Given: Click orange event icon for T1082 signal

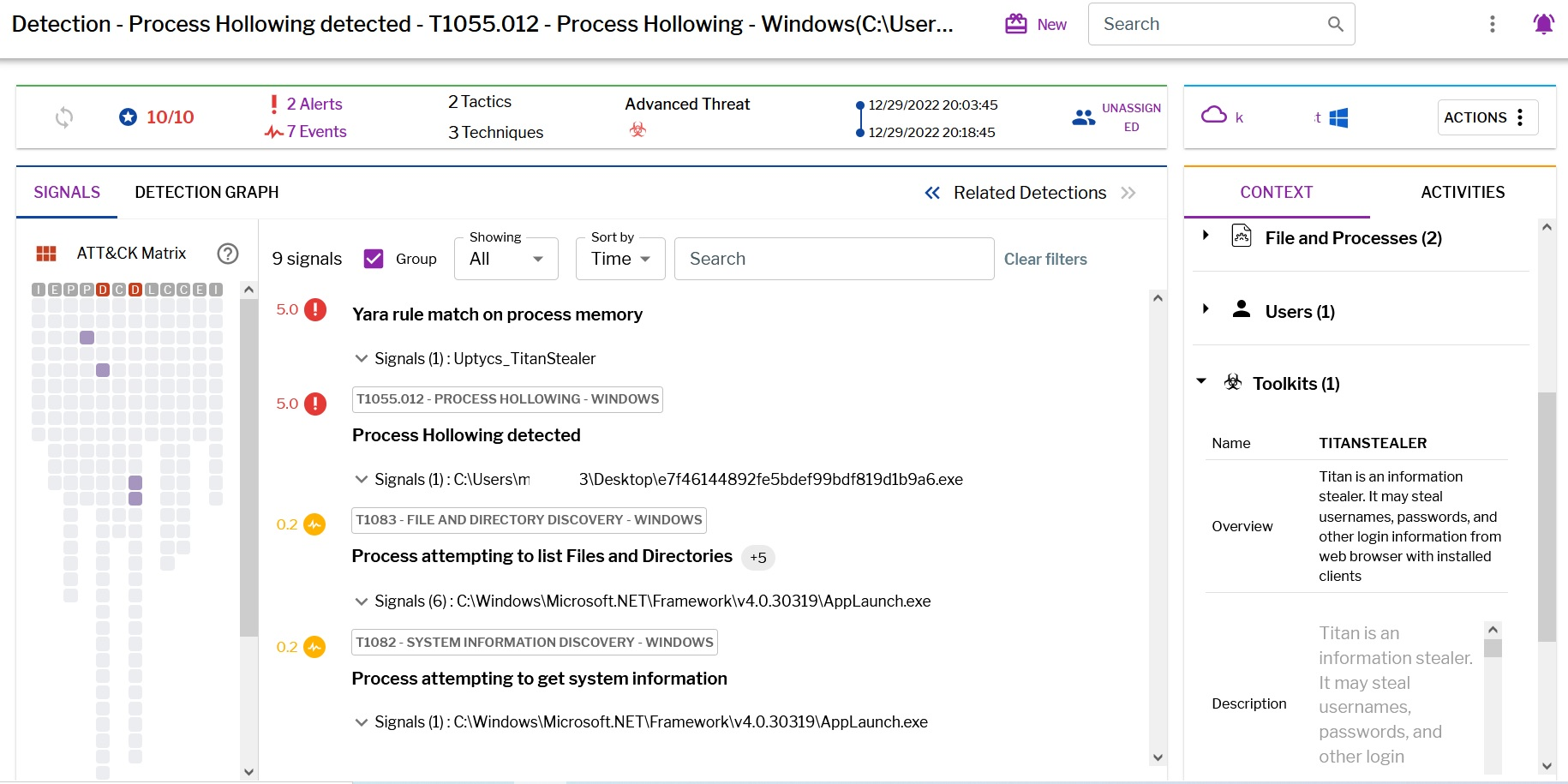Looking at the screenshot, I should click(x=314, y=647).
